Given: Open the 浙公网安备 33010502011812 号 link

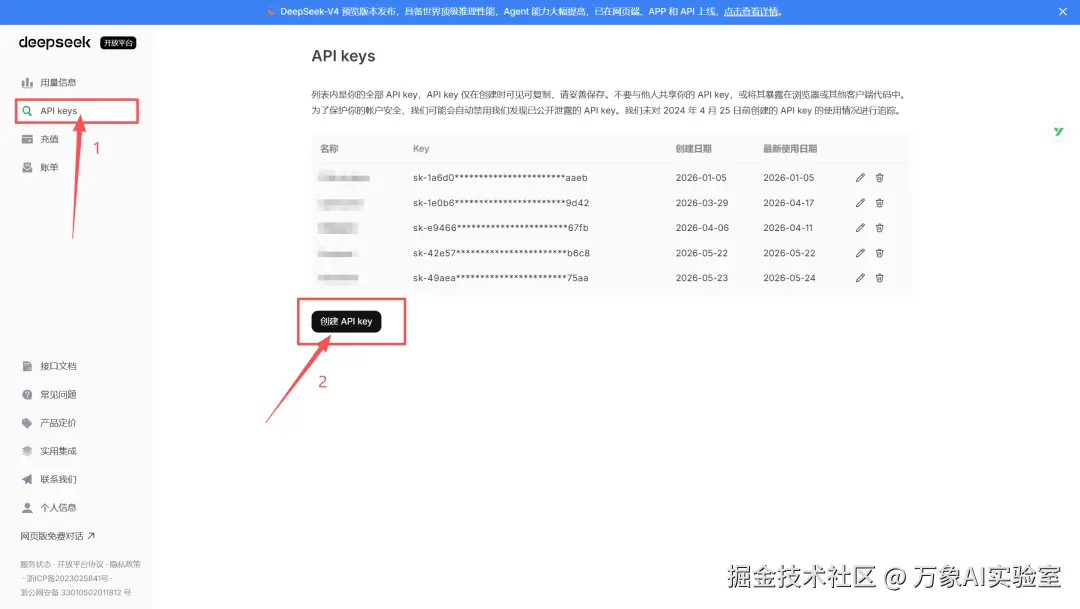Looking at the screenshot, I should (x=75, y=592).
